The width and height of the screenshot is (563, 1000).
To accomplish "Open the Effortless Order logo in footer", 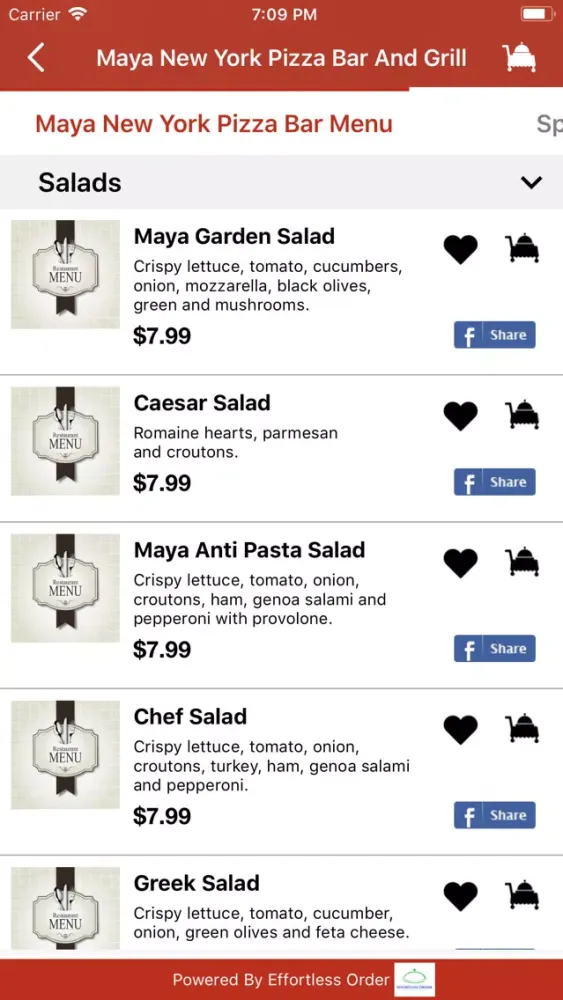I will pos(414,980).
